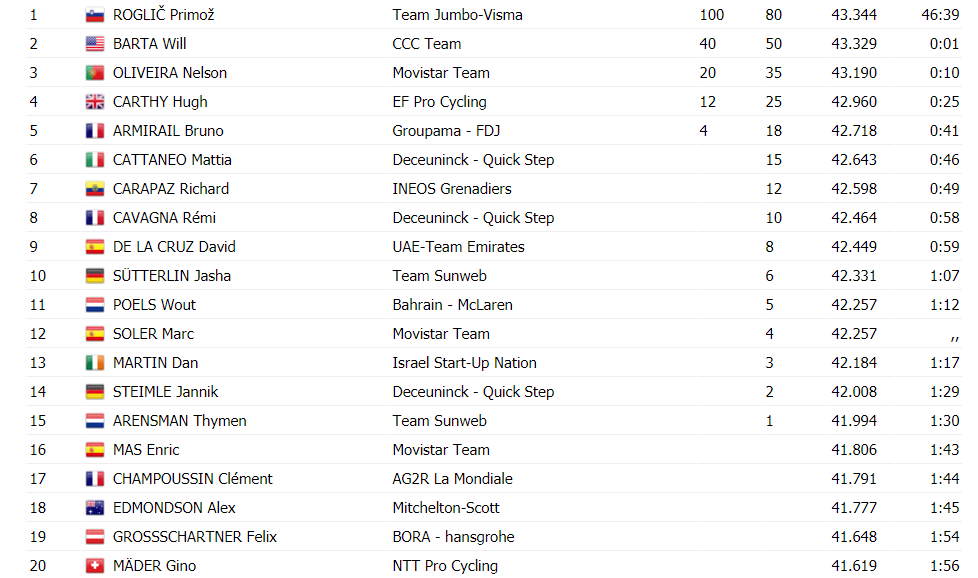Open the BORA - hansgrohe team link

(x=453, y=537)
